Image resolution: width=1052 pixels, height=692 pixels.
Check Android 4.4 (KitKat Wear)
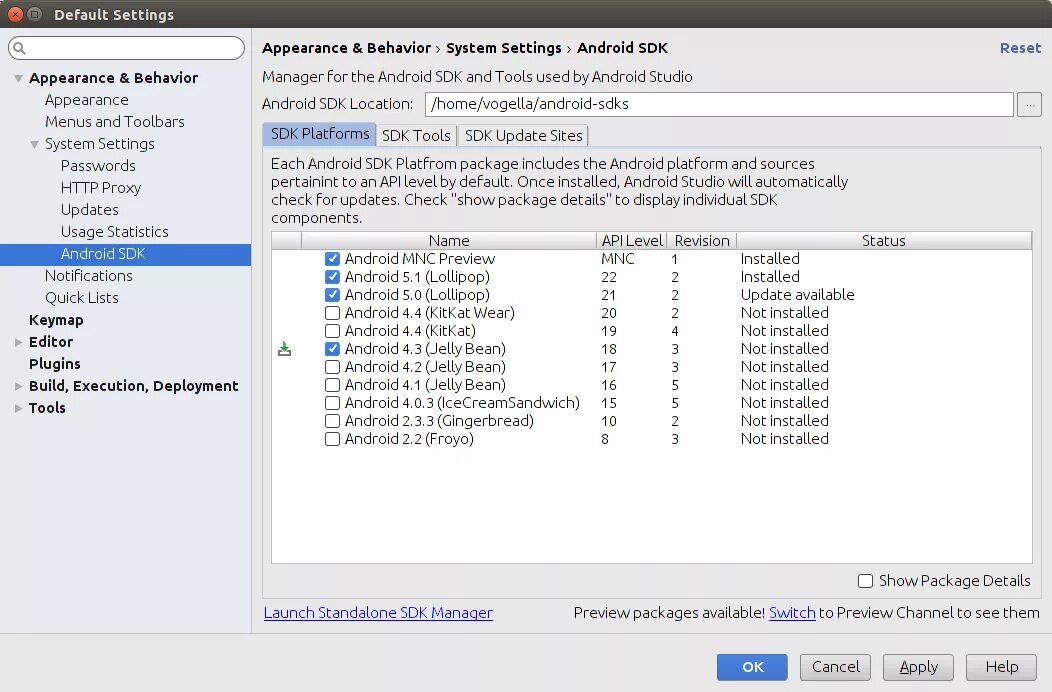tap(332, 313)
